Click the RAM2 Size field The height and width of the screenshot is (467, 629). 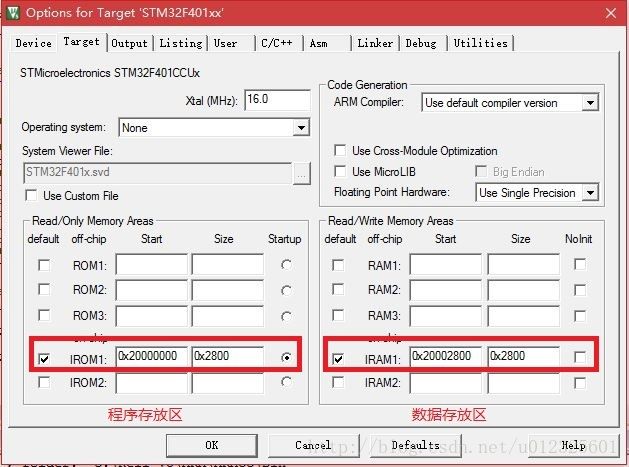(523, 290)
